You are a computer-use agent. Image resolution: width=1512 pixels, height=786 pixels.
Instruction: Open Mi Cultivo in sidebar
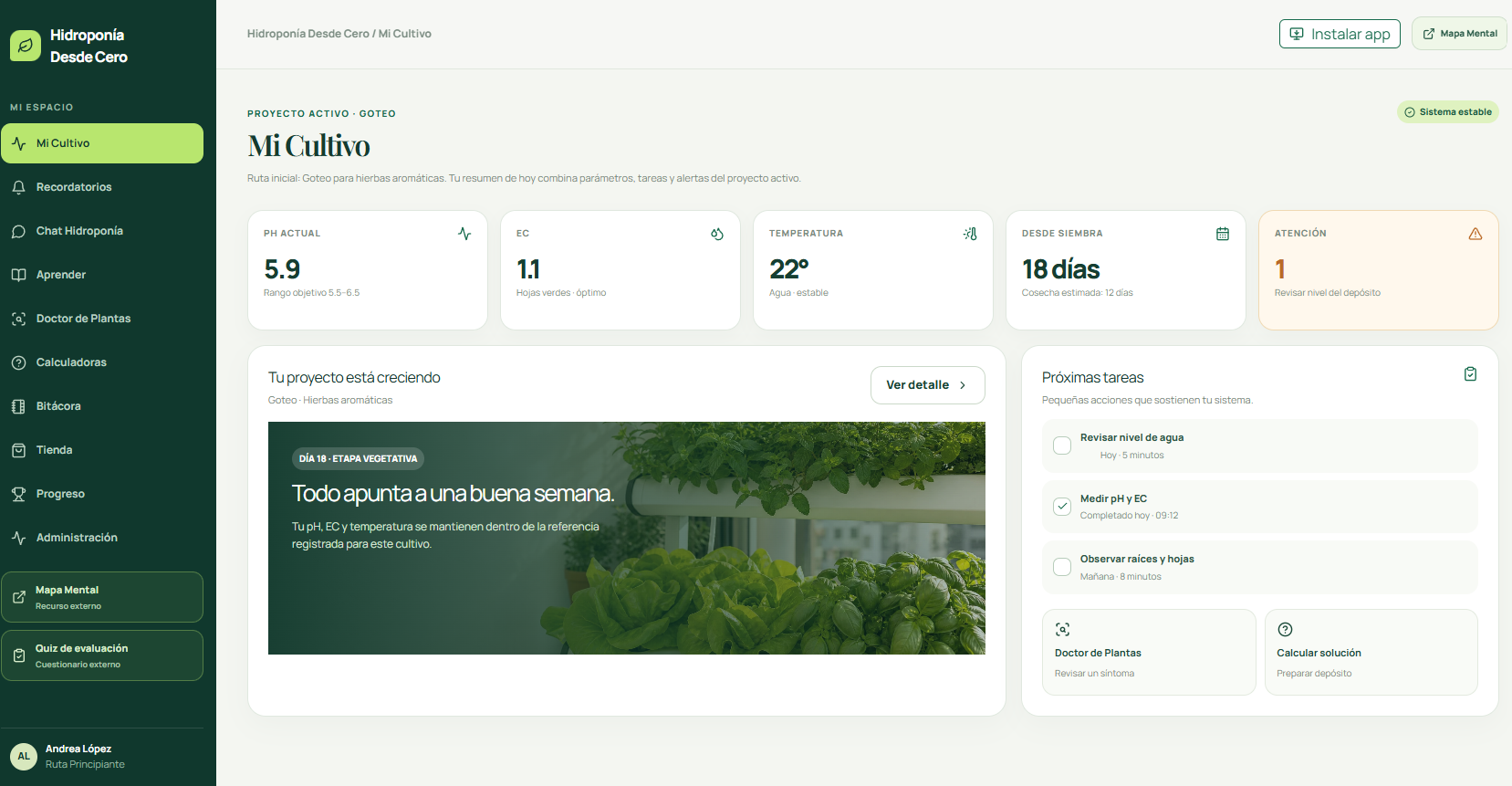tap(102, 143)
